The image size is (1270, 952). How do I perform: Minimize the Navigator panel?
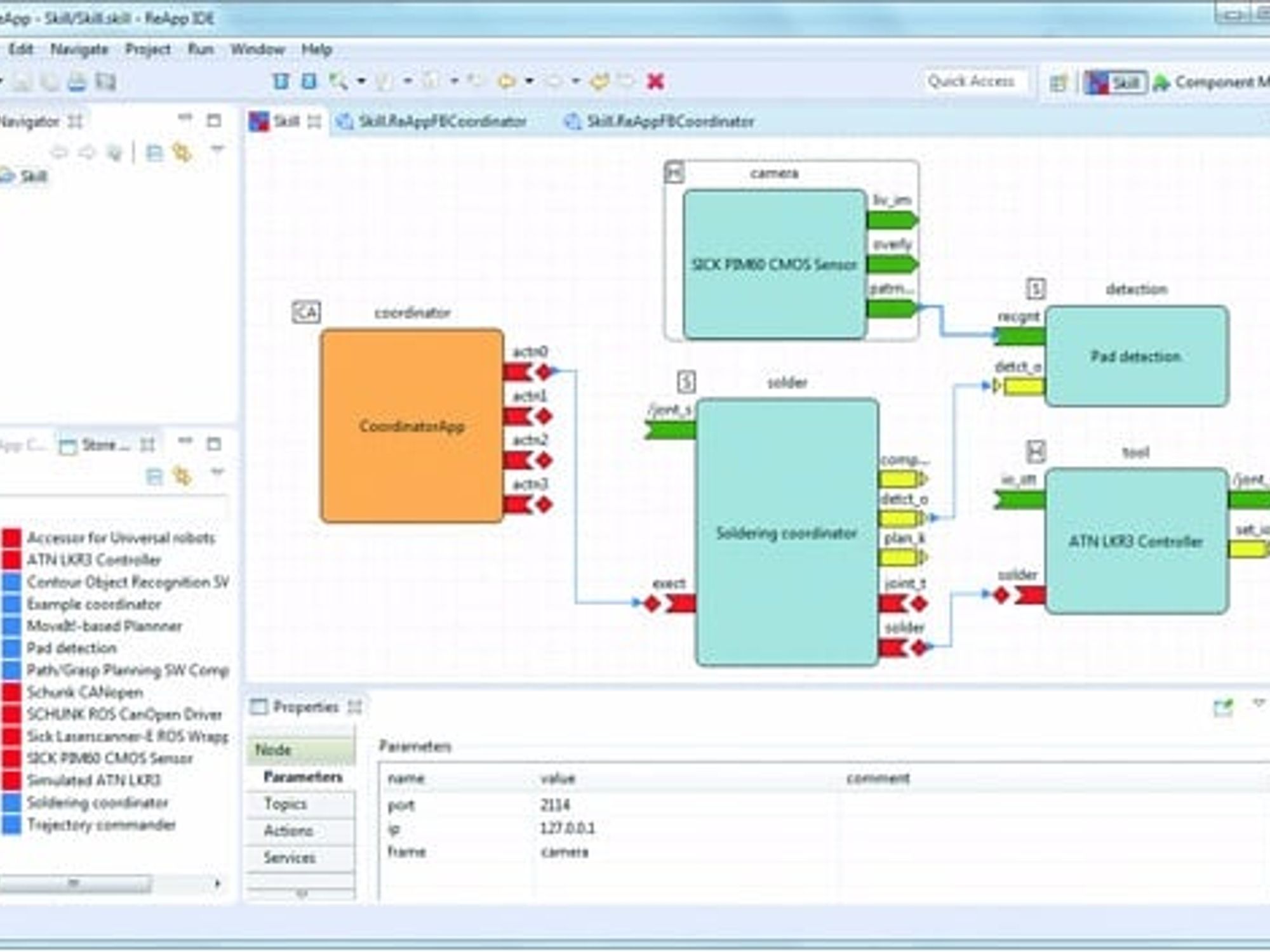coord(185,119)
